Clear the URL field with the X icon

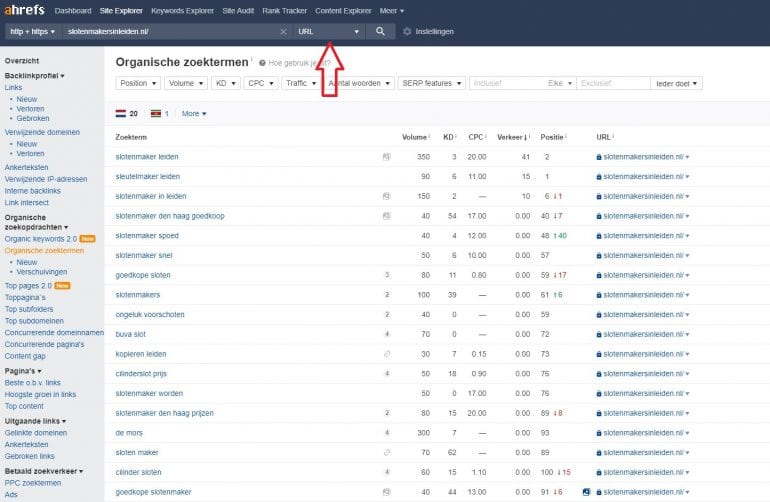click(283, 31)
